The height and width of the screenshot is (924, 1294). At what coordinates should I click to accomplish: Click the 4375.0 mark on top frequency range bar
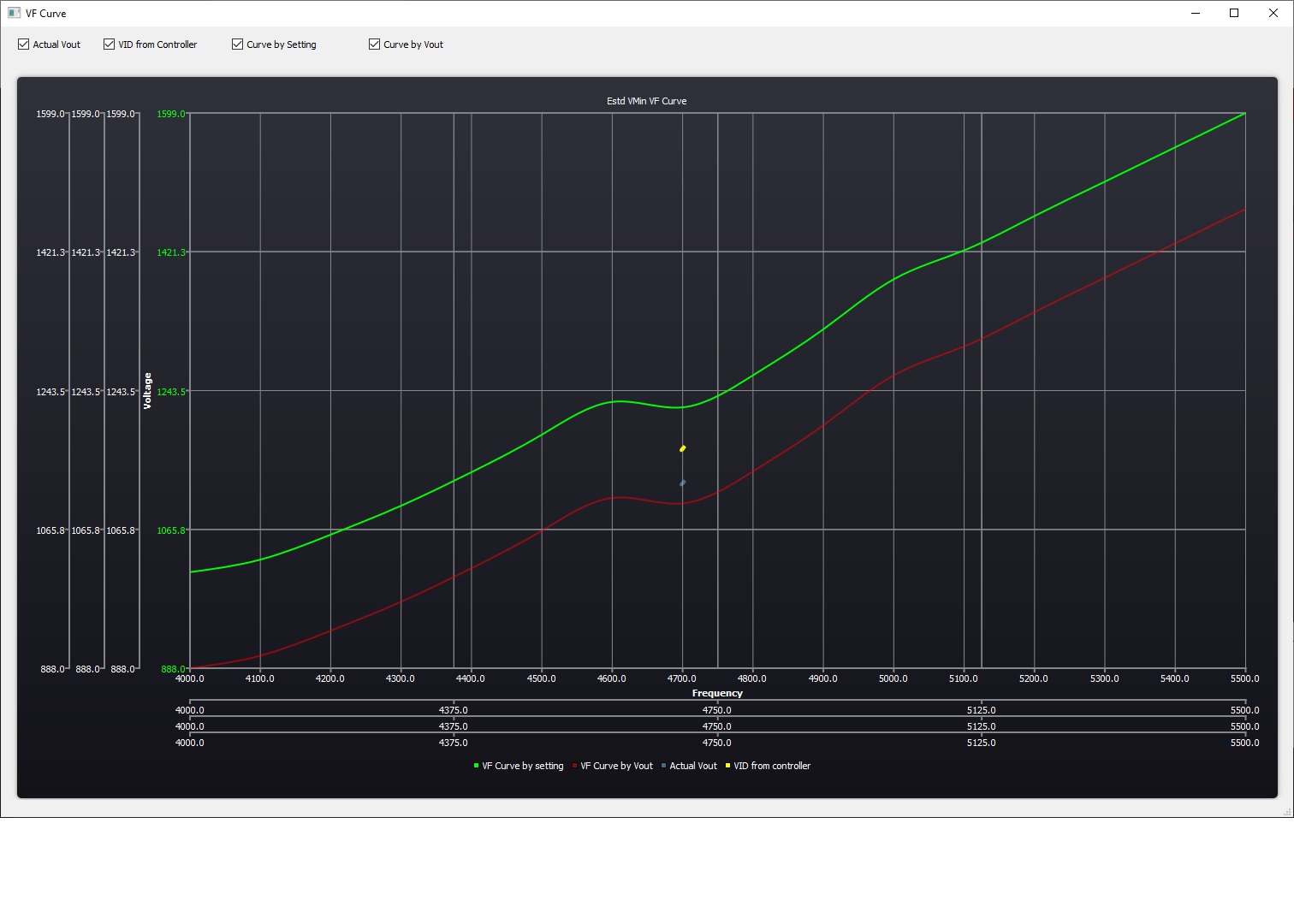tap(454, 709)
